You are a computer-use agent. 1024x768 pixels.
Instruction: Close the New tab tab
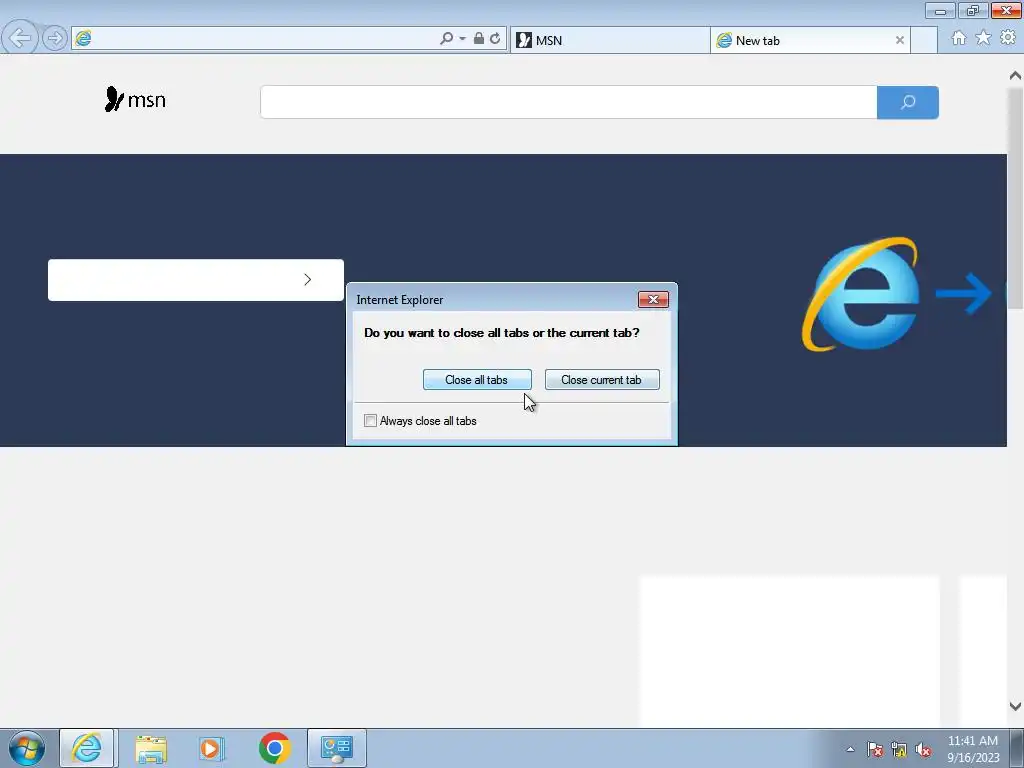tap(900, 40)
